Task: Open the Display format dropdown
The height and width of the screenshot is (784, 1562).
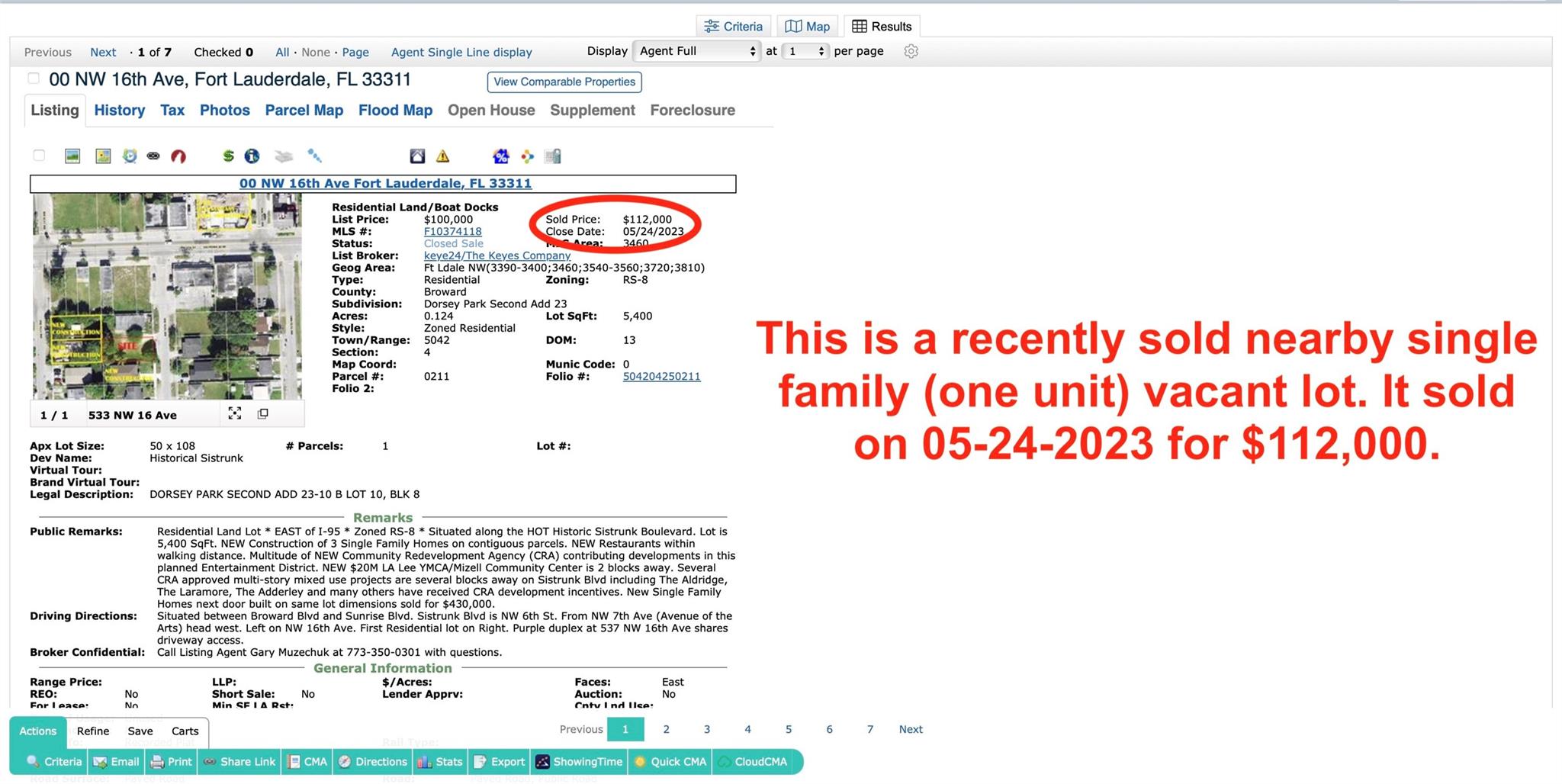Action: pyautogui.click(x=697, y=51)
